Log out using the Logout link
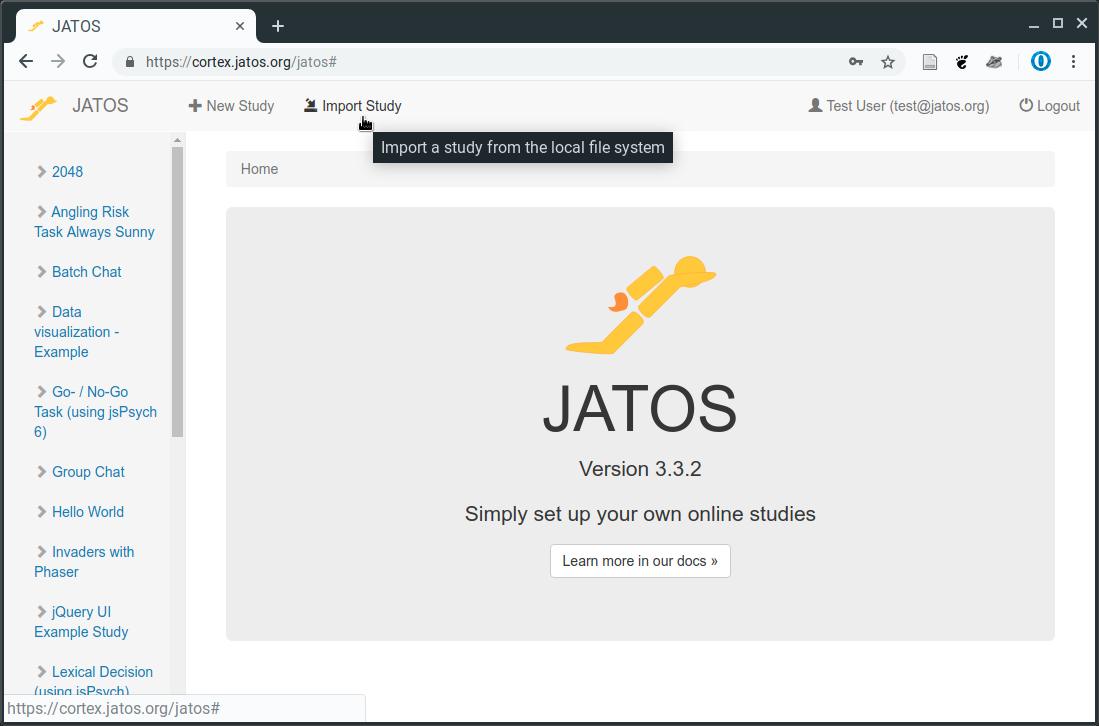Image resolution: width=1099 pixels, height=726 pixels. 1049,106
